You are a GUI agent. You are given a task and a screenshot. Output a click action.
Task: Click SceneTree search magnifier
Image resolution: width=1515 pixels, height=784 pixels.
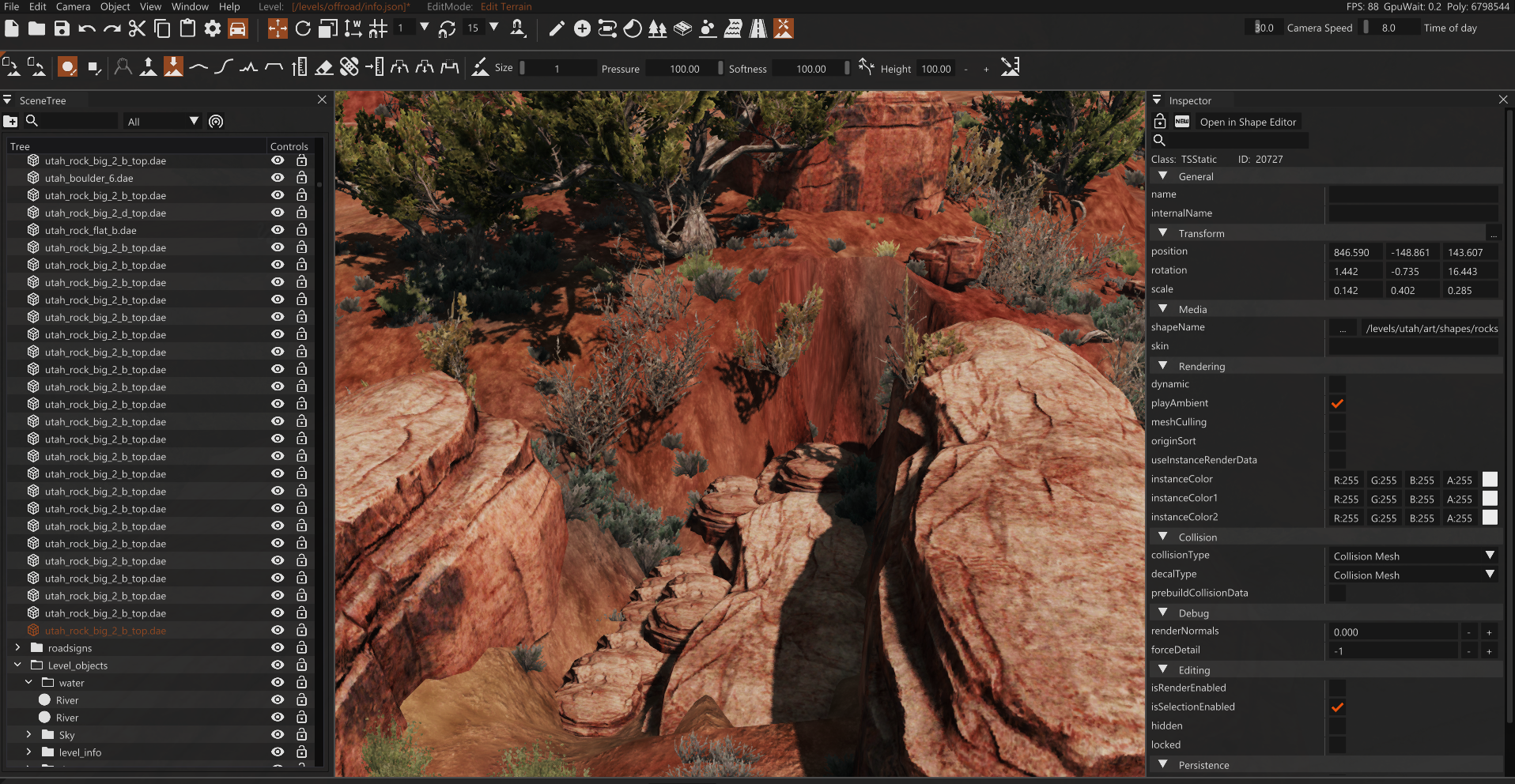point(32,121)
